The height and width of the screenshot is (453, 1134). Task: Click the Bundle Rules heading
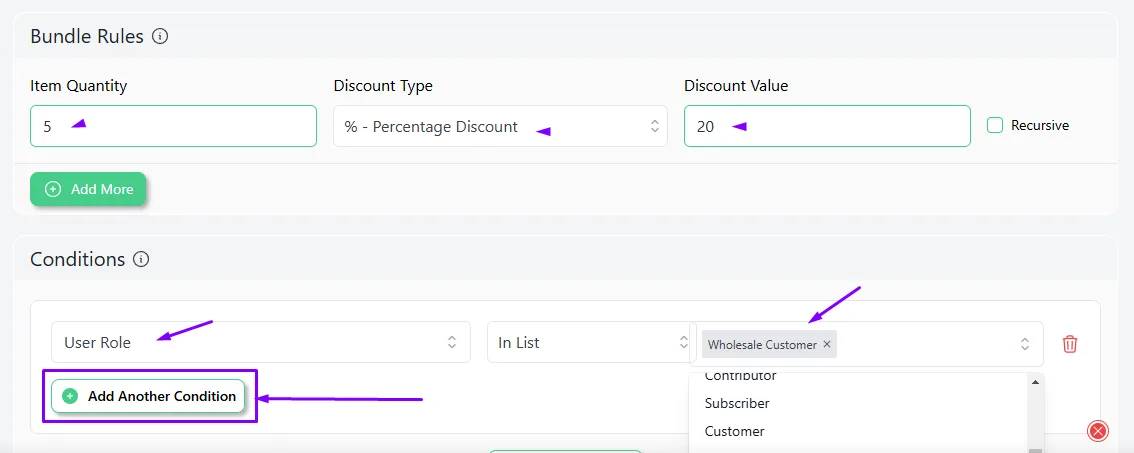coord(87,36)
